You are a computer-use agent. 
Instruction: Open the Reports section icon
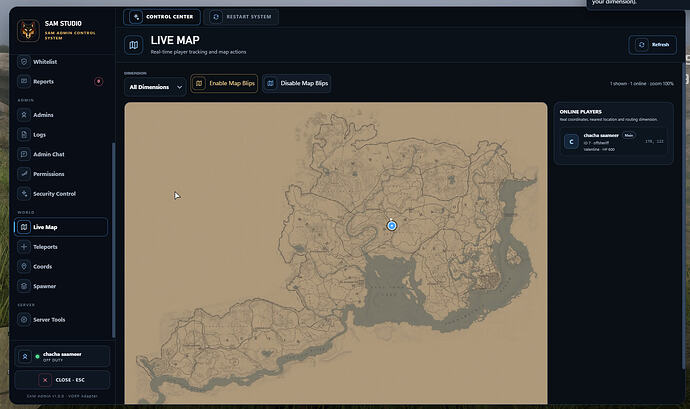[24, 81]
